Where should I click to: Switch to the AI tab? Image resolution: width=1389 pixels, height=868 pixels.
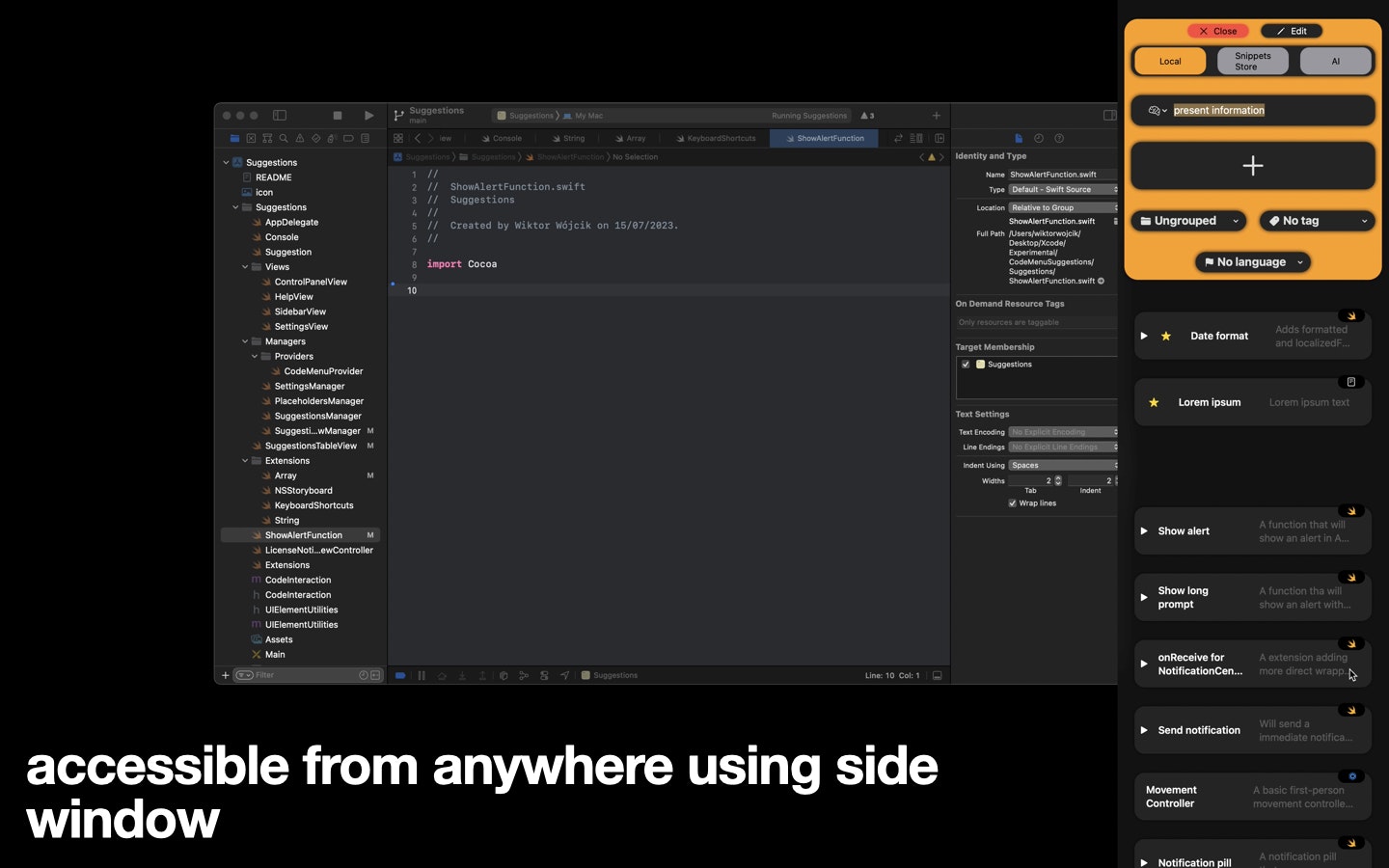[1336, 62]
